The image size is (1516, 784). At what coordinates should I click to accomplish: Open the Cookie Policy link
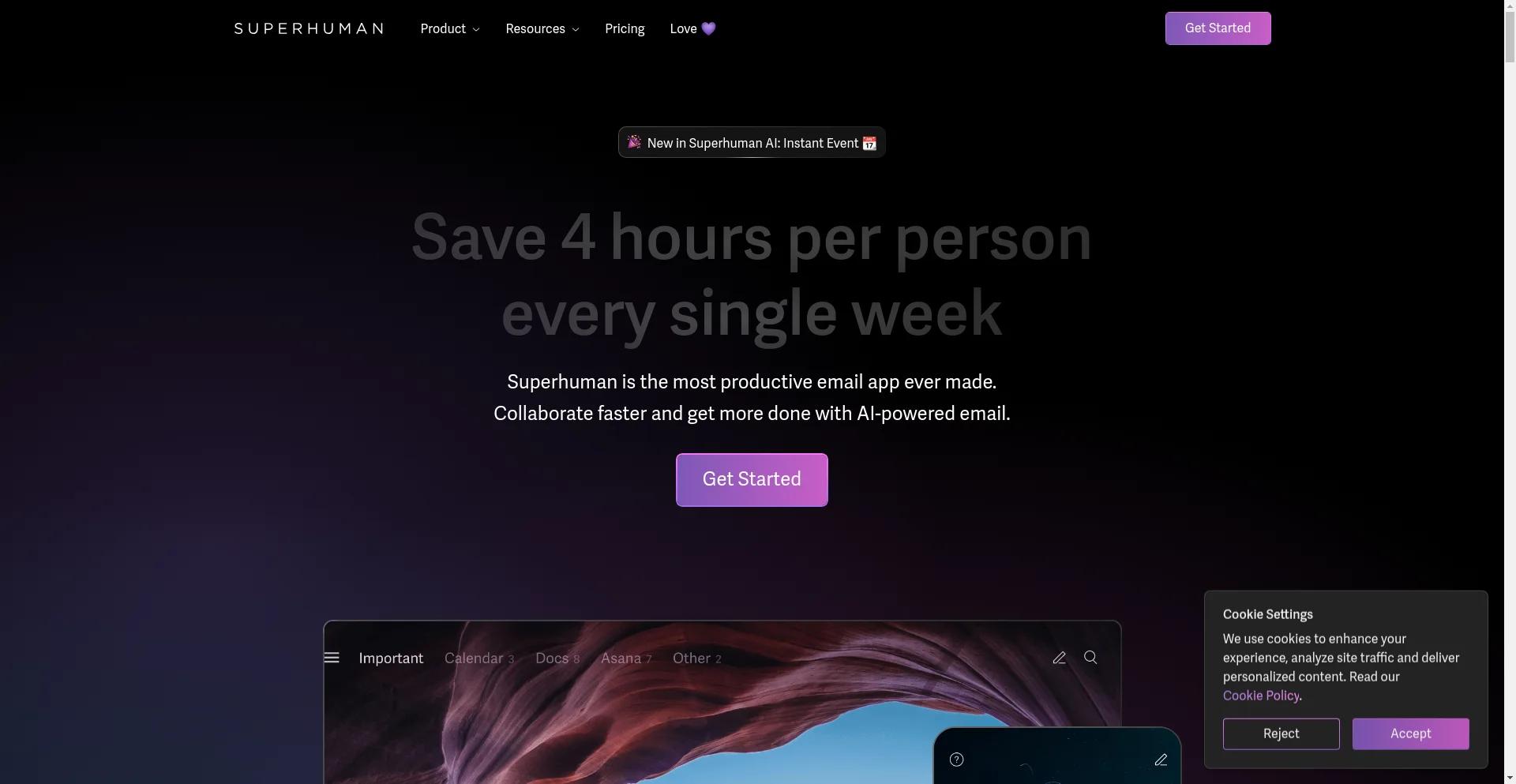pyautogui.click(x=1261, y=696)
